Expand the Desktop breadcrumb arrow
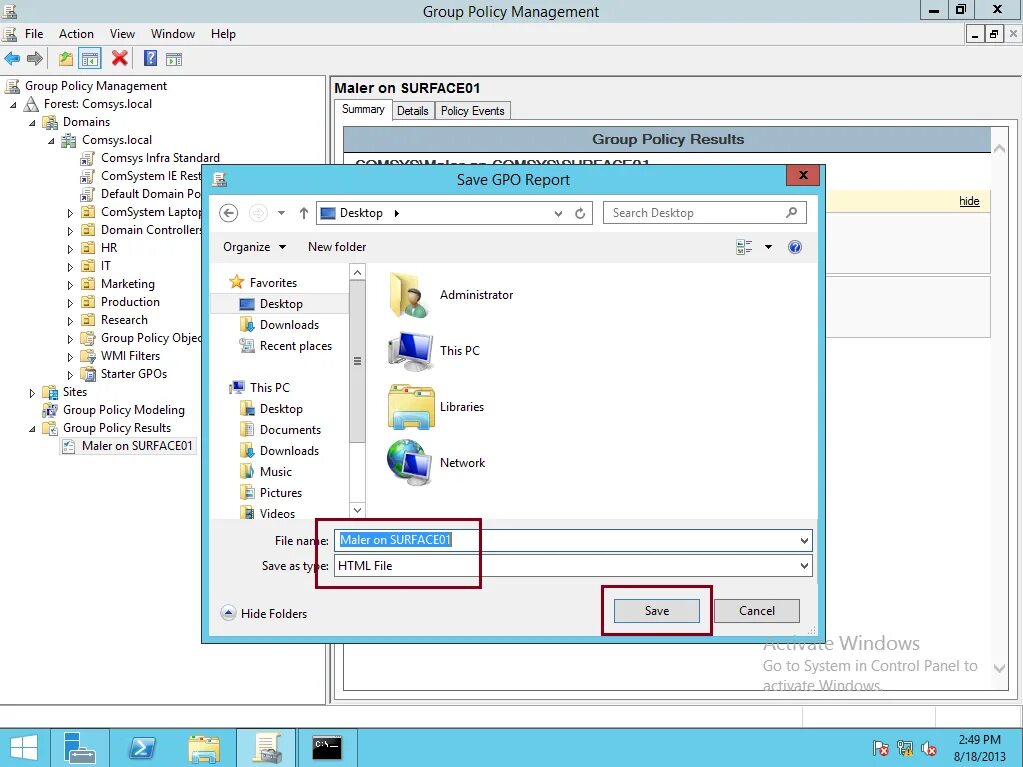Viewport: 1023px width, 767px height. tap(396, 213)
